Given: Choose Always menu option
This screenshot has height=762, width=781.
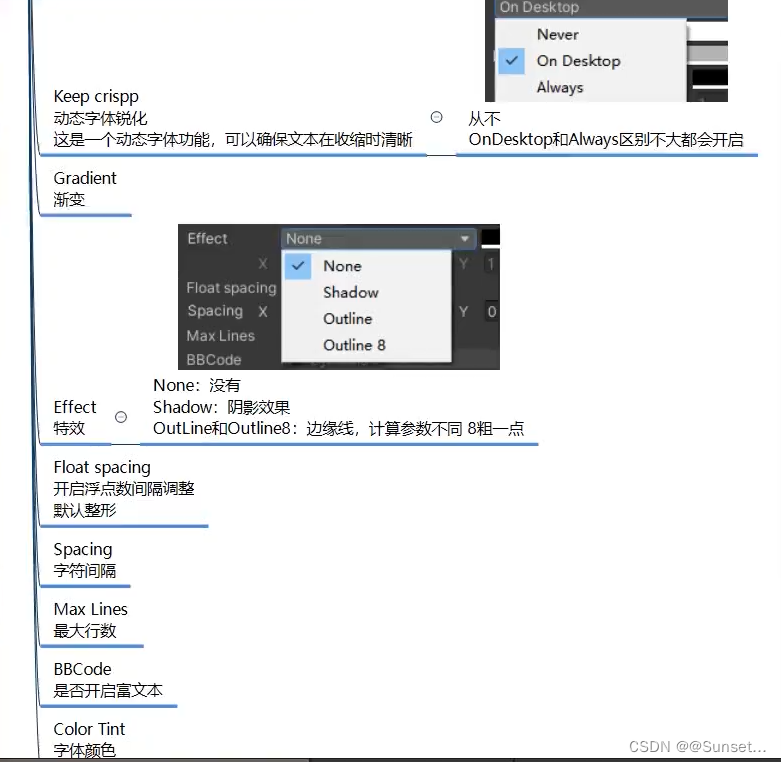Looking at the screenshot, I should click(x=560, y=87).
